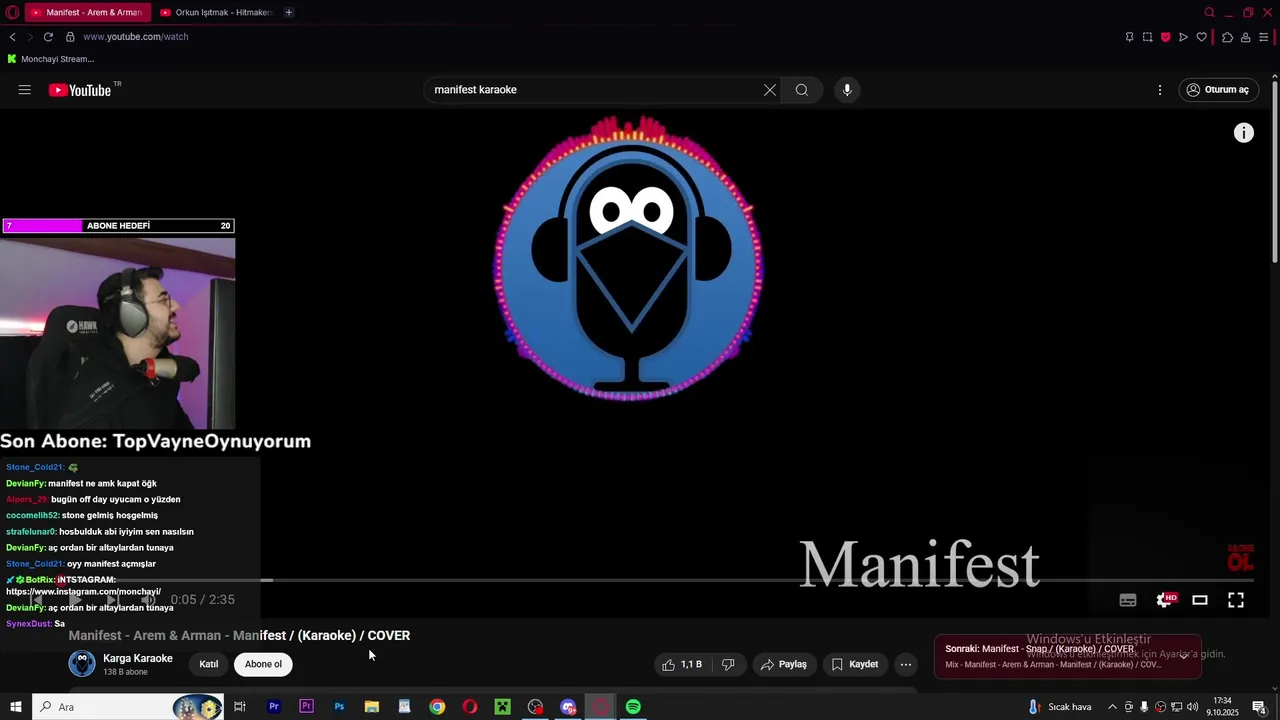Viewport: 1280px width, 720px height.
Task: Subscribe with the Abone ol button
Action: (263, 664)
